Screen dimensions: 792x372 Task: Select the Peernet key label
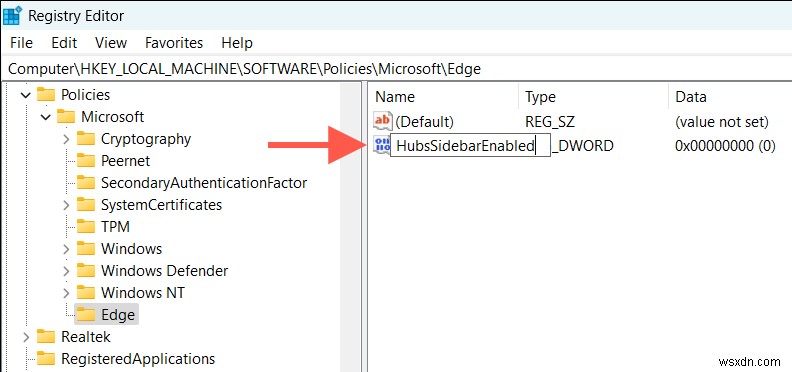pyautogui.click(x=125, y=161)
